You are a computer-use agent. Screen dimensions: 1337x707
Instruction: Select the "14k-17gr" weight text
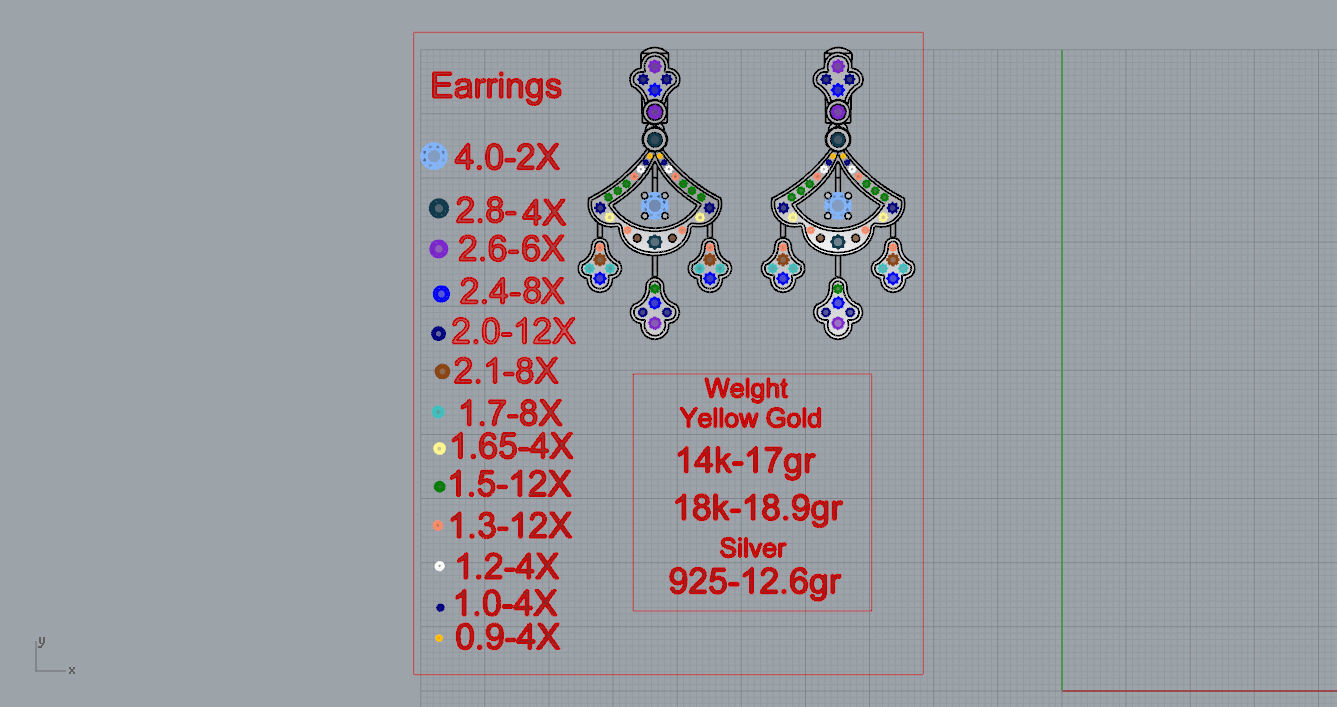pos(746,461)
